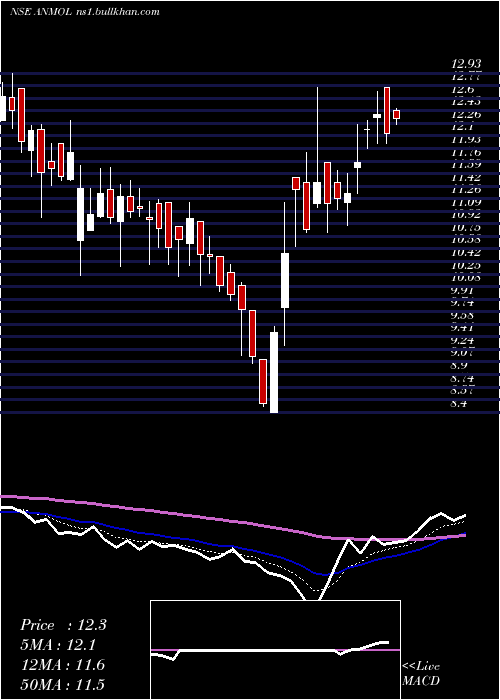Viewport: 500px width, 700px height.
Task: Click the 11.93 price axis label
Action: coord(466,140)
